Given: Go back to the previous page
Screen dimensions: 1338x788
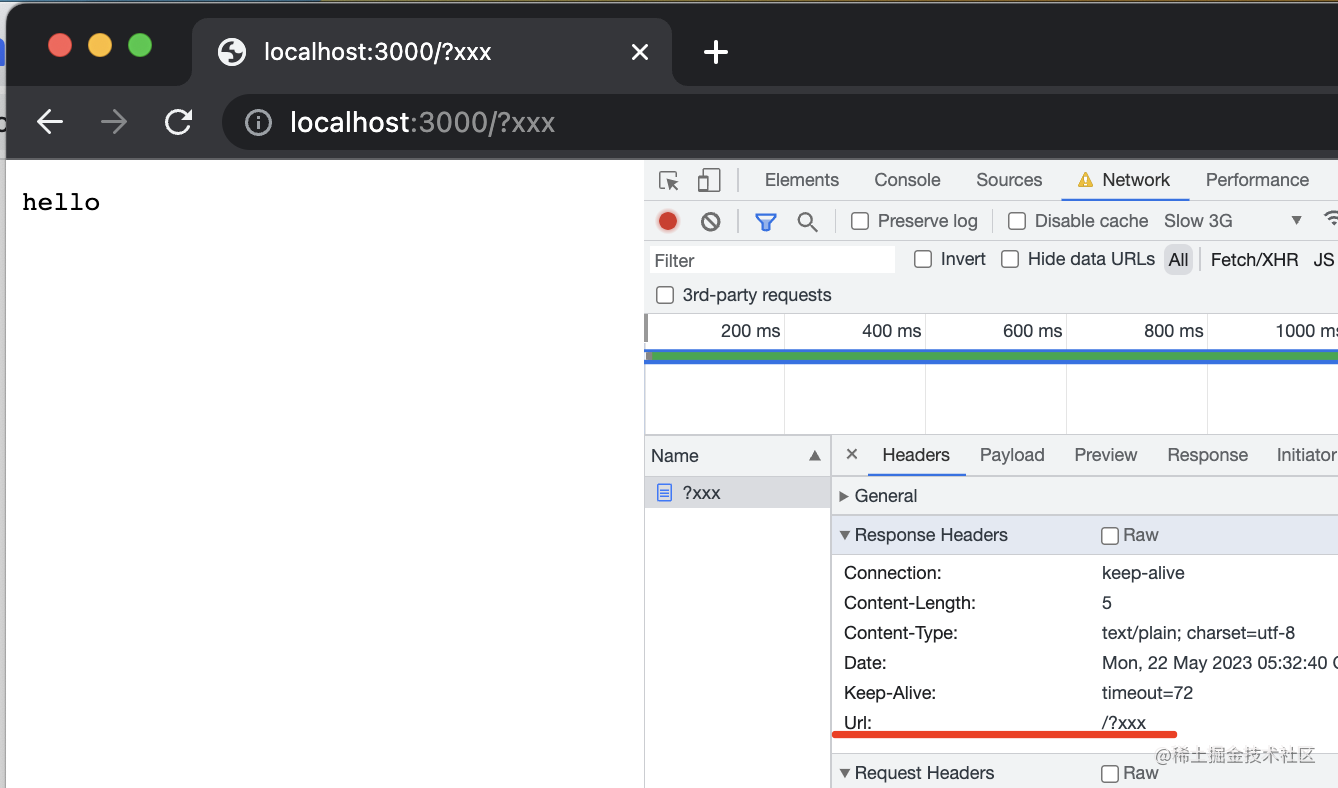Looking at the screenshot, I should (x=50, y=122).
